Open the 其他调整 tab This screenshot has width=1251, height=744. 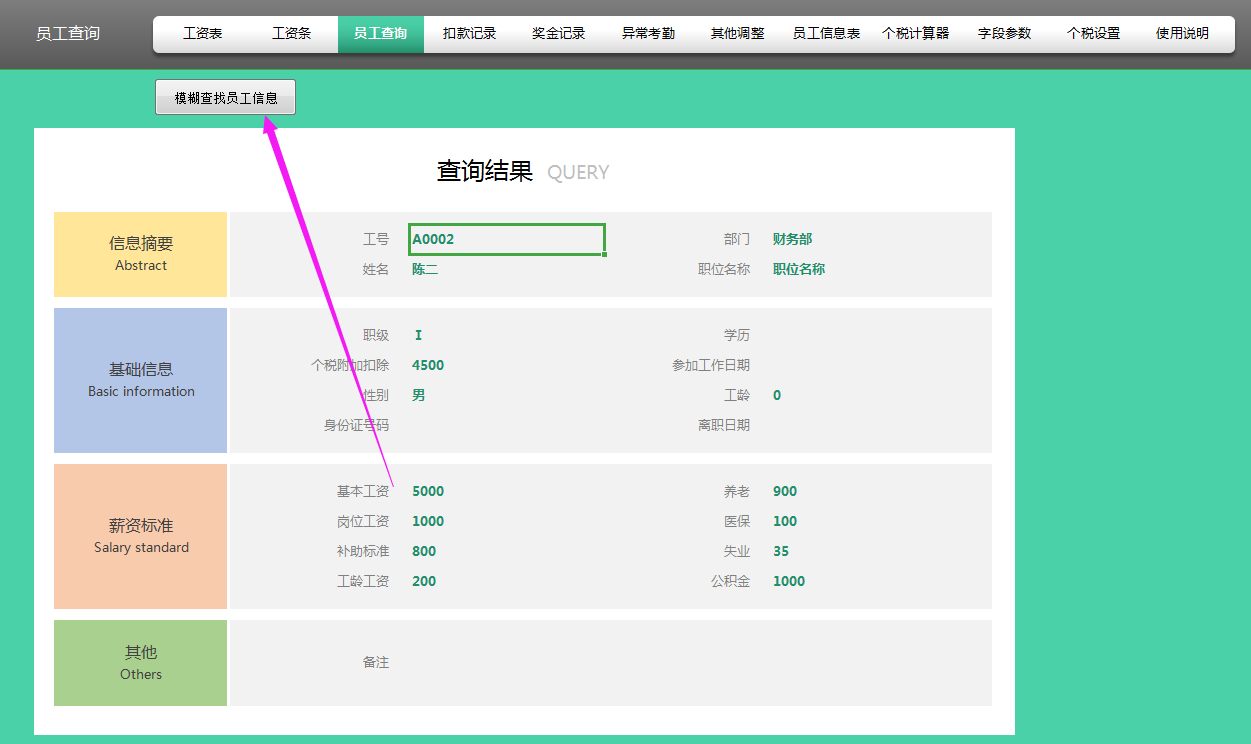(x=736, y=32)
